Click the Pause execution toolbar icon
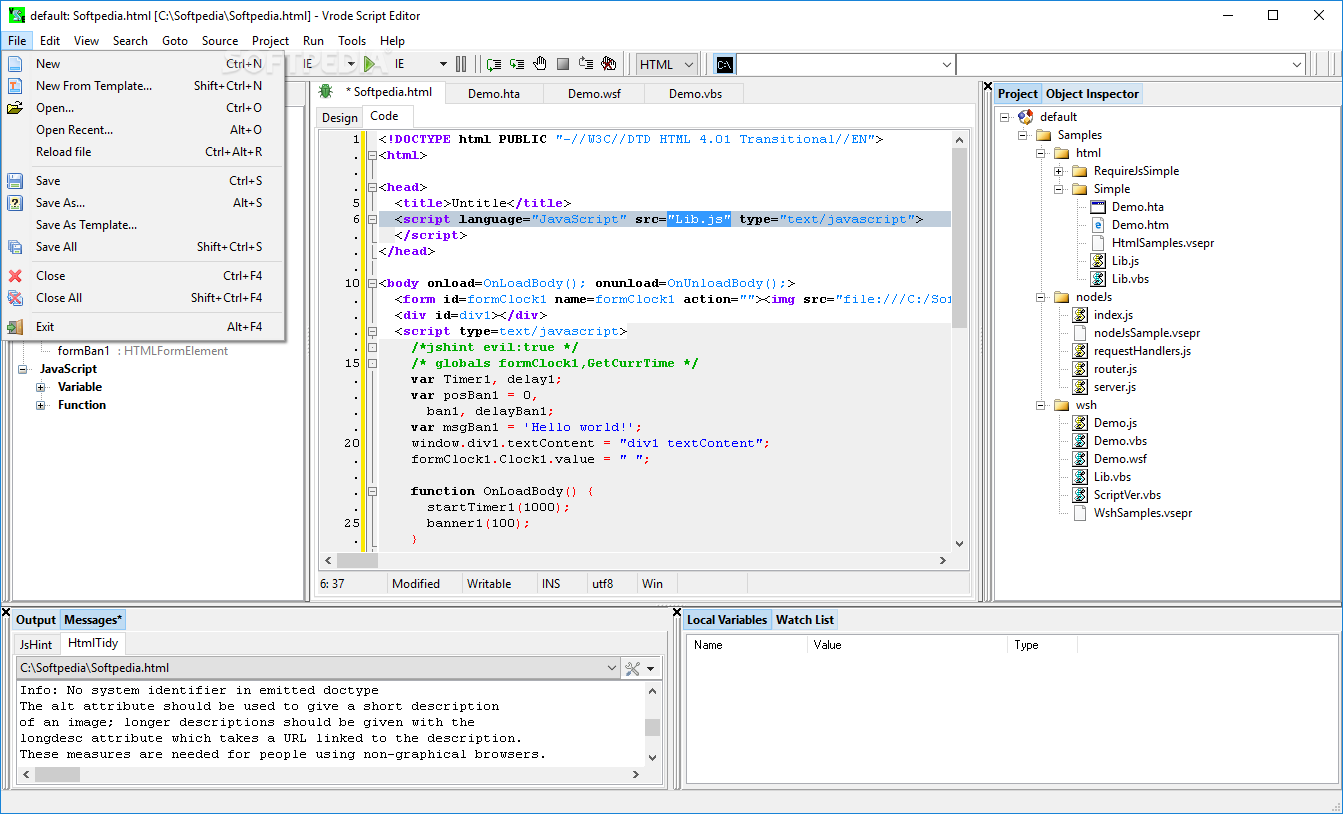Screen dimensions: 1343x814 [x=461, y=64]
